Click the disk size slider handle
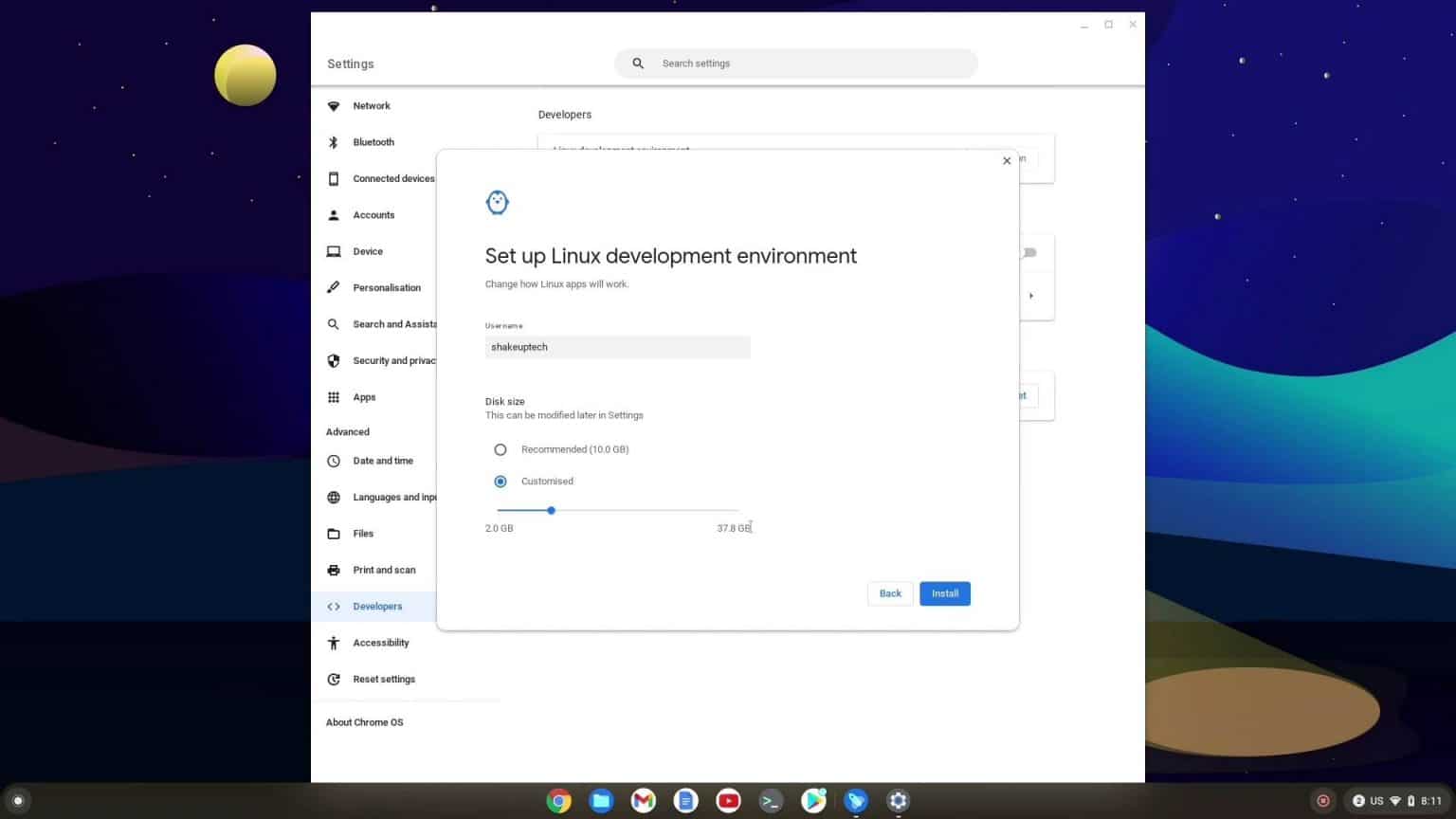Screen dimensions: 1456x819 click(x=552, y=511)
